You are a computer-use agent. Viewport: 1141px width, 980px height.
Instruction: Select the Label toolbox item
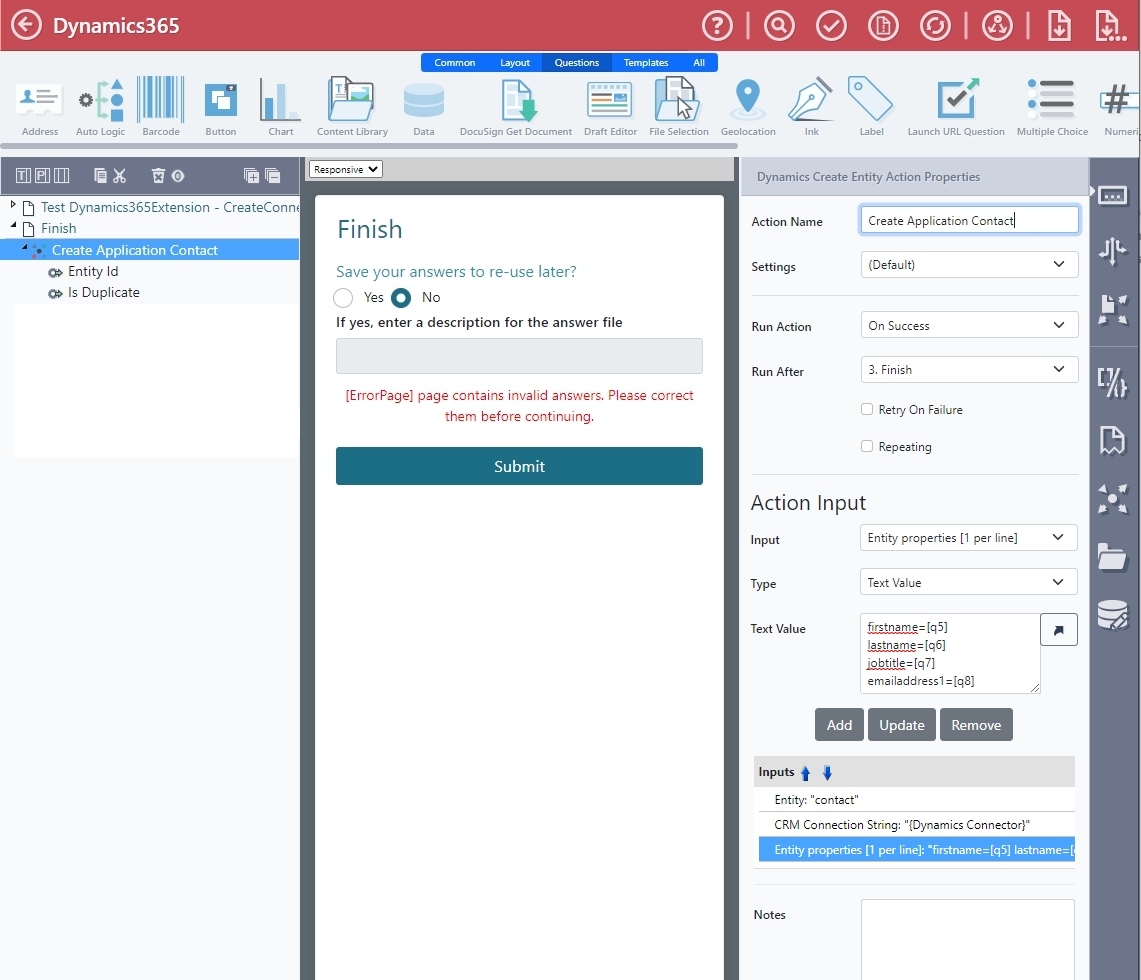tap(871, 107)
